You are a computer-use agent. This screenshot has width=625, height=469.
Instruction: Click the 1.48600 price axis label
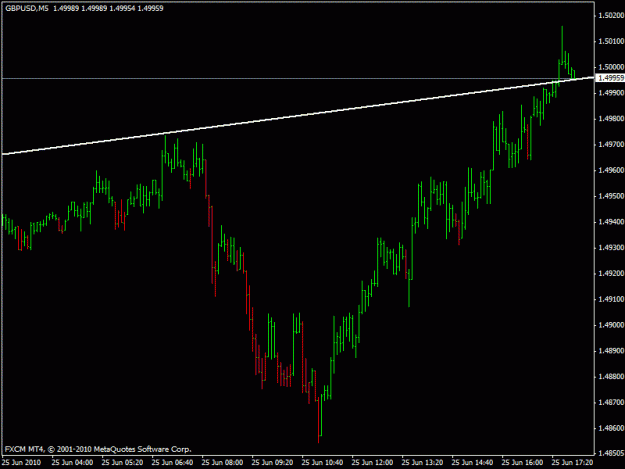coord(611,428)
